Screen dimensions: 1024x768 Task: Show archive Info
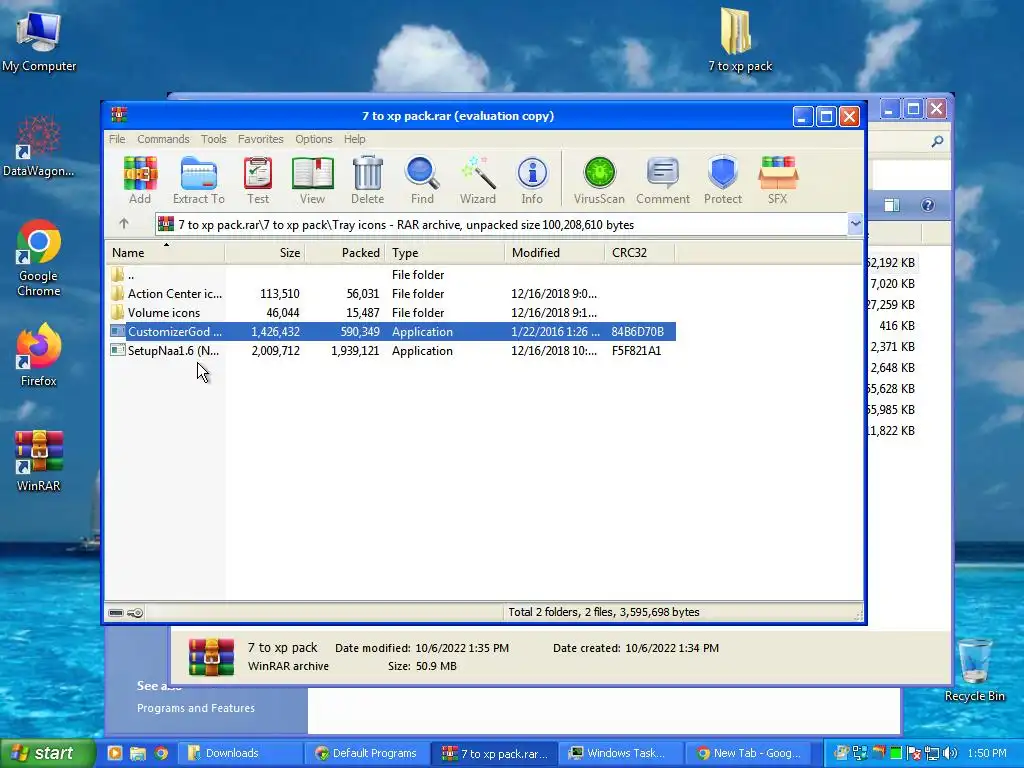(532, 180)
